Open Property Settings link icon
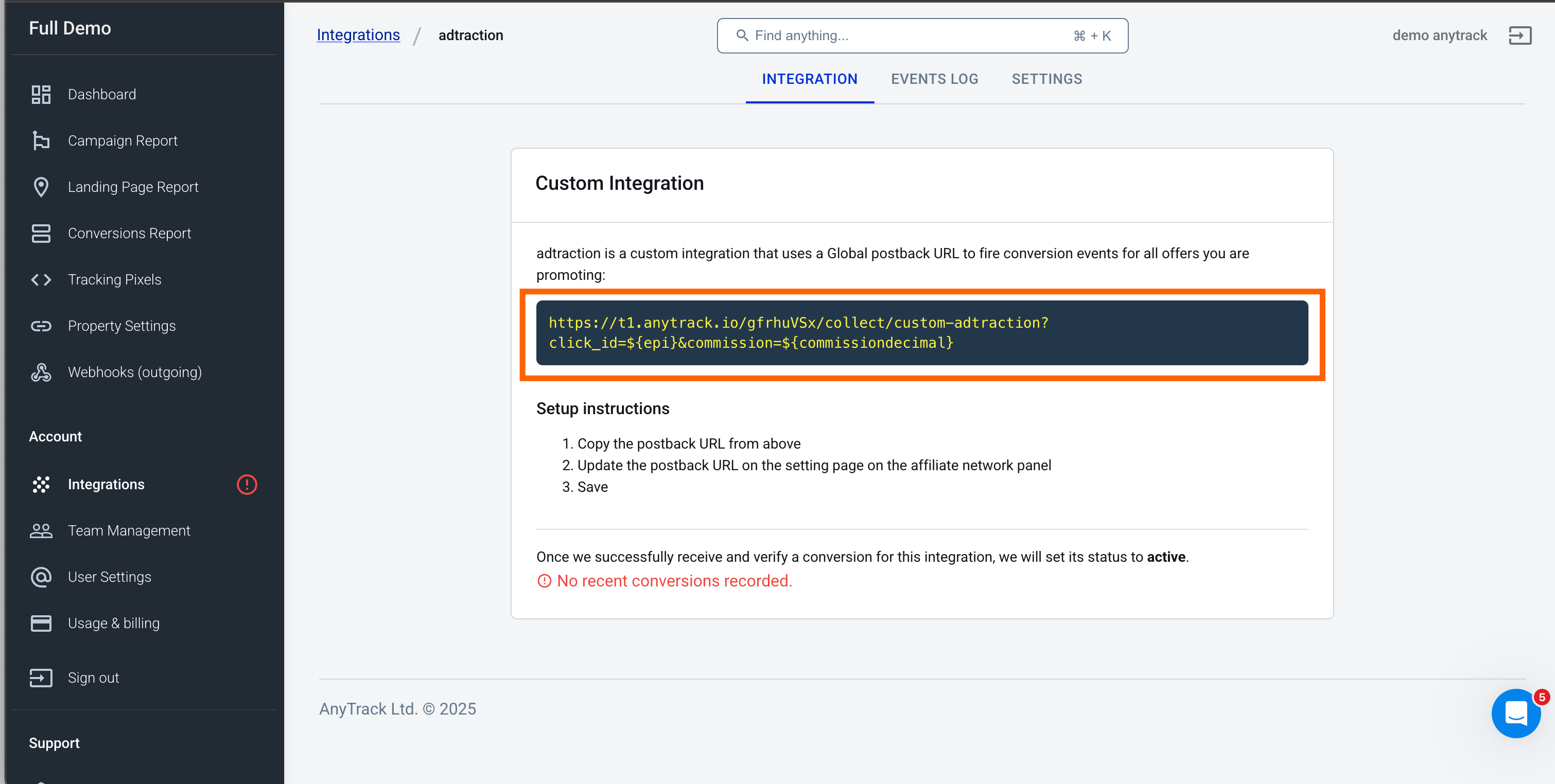This screenshot has height=784, width=1555. tap(41, 326)
